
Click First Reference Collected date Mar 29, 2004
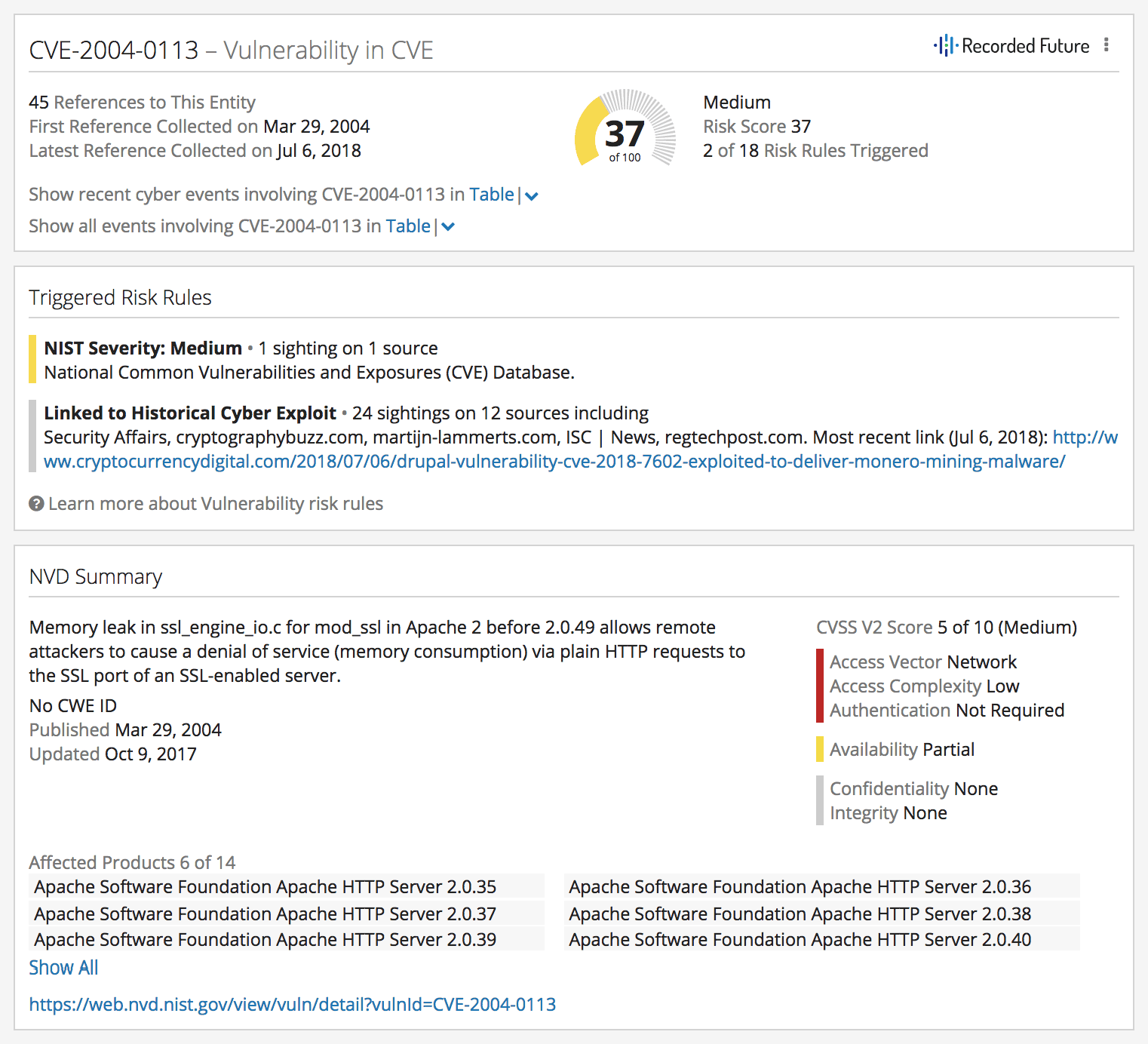tap(317, 126)
